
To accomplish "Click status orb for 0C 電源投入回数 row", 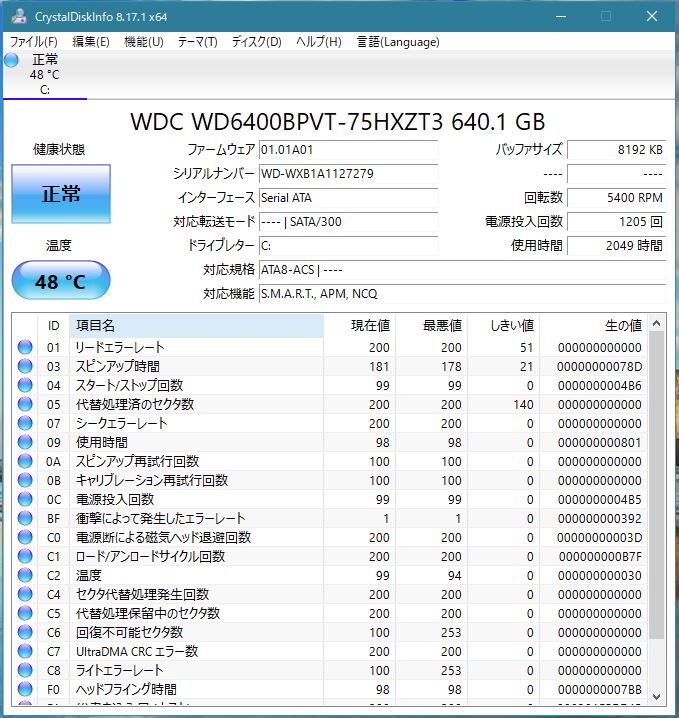I will [25, 499].
